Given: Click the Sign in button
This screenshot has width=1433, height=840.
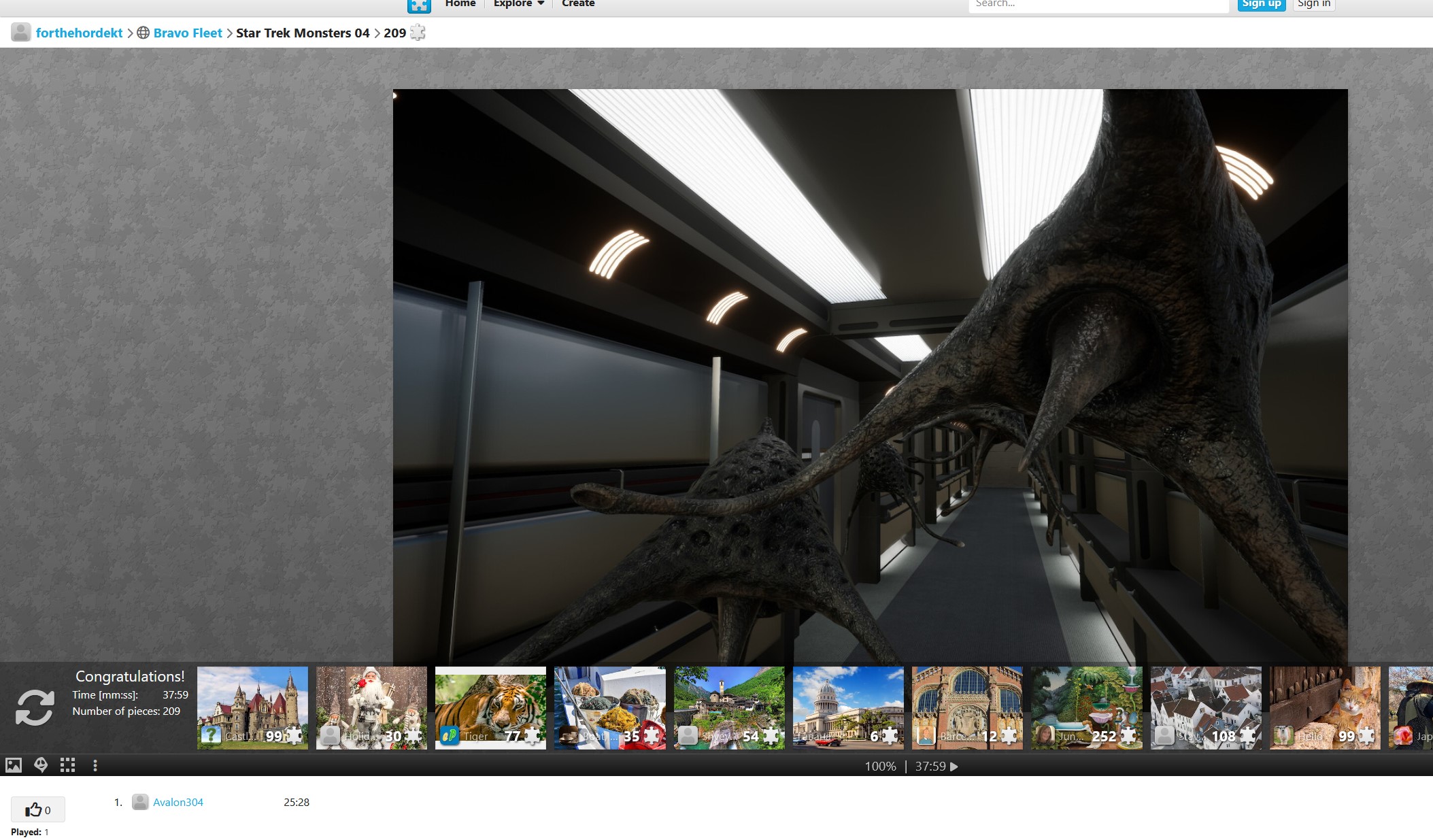Looking at the screenshot, I should [x=1313, y=5].
